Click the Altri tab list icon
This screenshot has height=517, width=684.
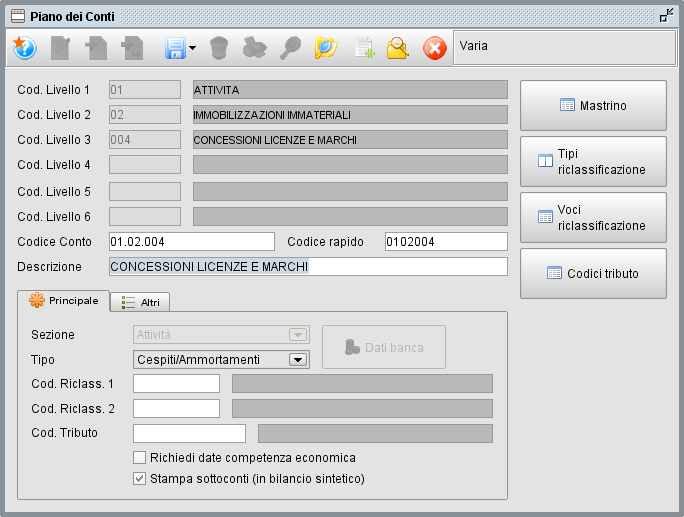click(128, 302)
